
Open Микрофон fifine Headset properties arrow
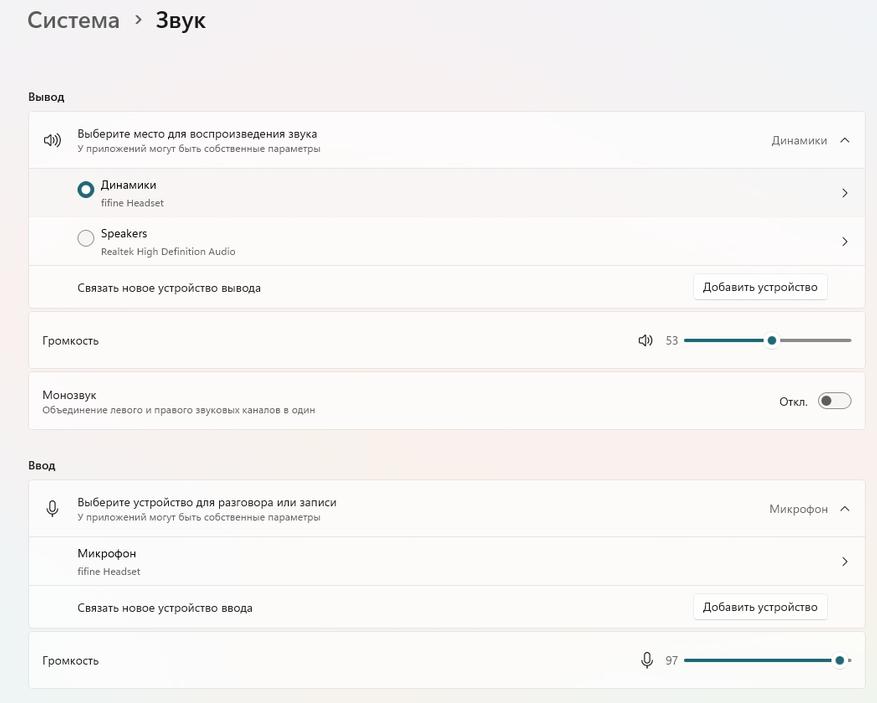(x=844, y=562)
